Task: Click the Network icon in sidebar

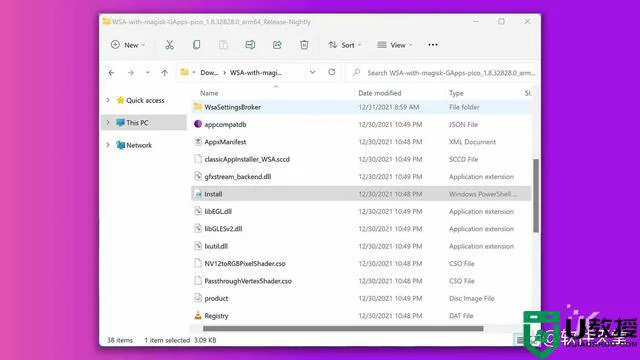Action: [120, 145]
